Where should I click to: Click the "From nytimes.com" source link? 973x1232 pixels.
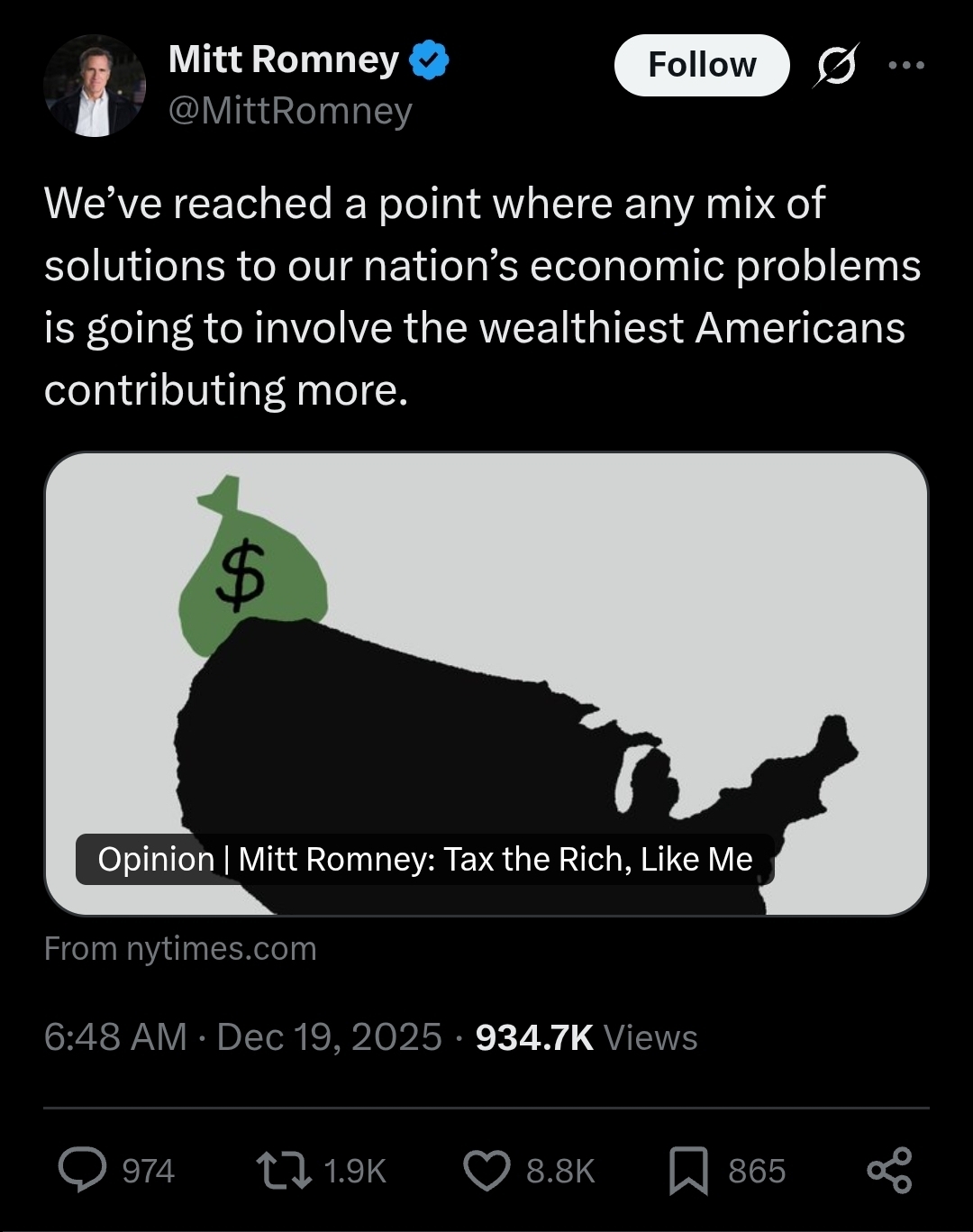click(x=180, y=948)
